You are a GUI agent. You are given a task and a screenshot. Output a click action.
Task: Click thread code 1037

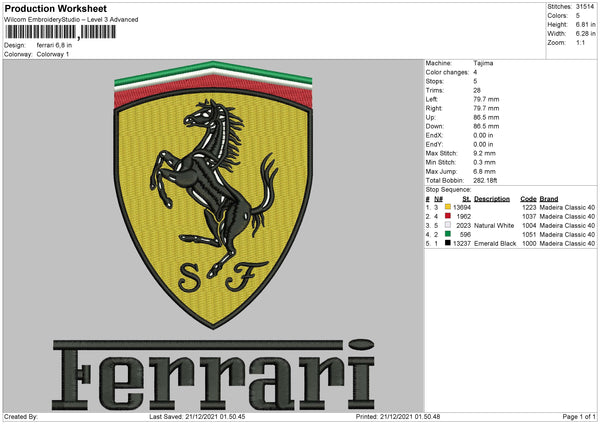pyautogui.click(x=529, y=217)
